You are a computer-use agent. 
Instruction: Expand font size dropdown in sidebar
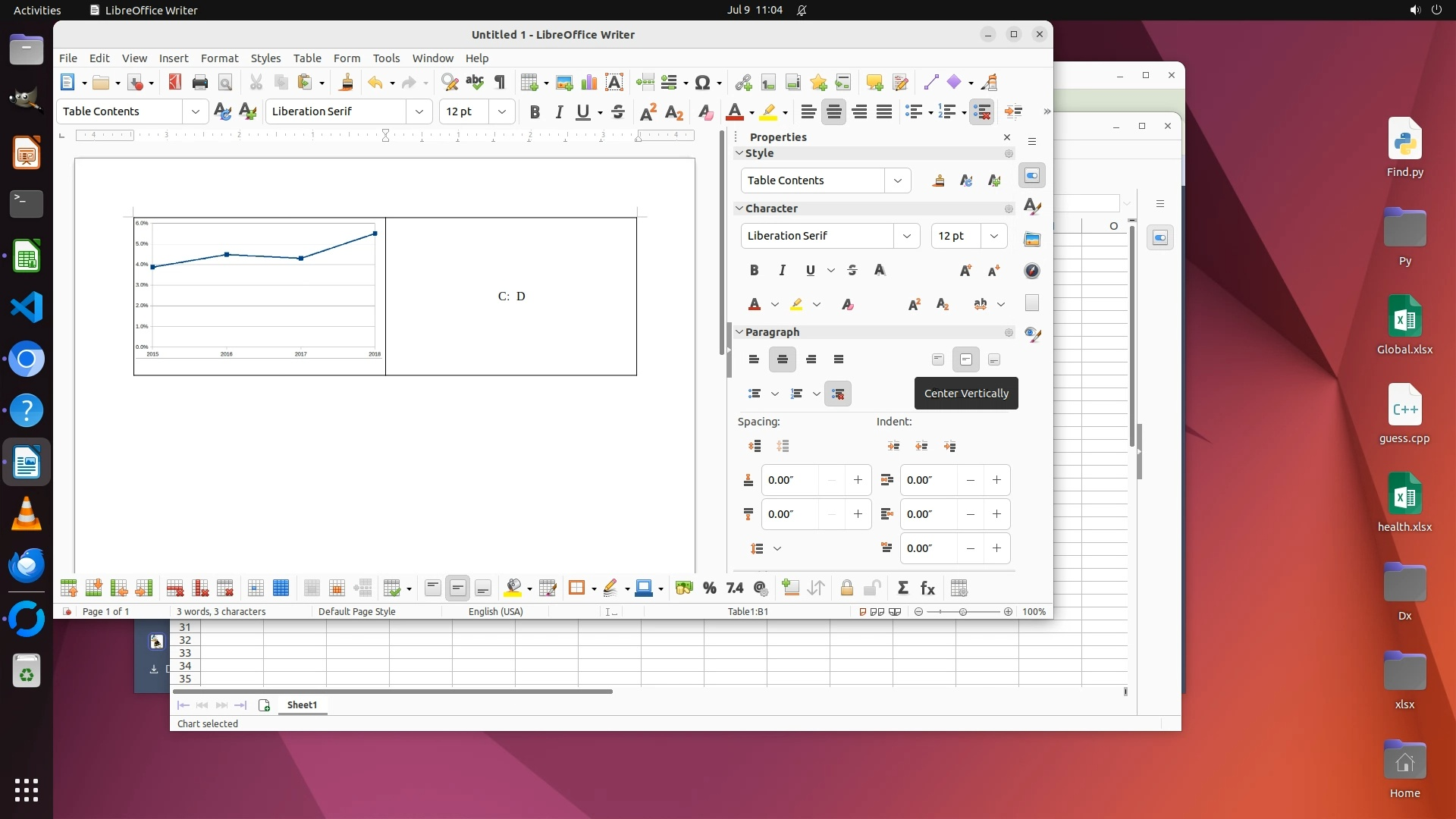993,236
